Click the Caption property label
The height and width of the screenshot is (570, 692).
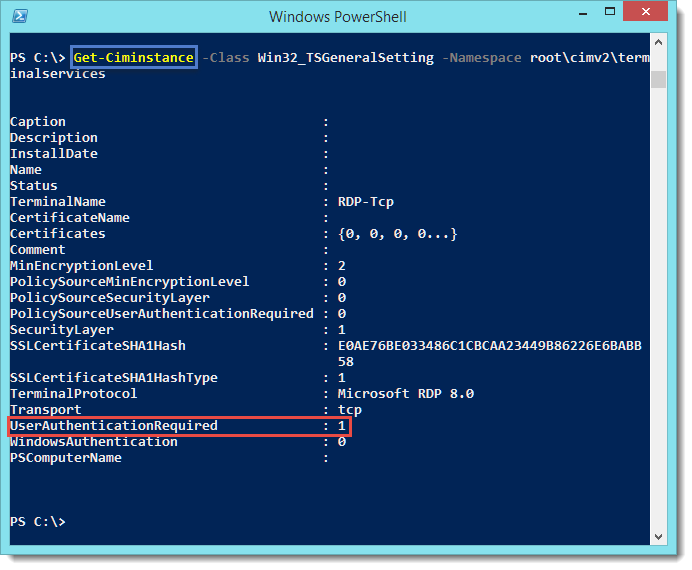click(38, 122)
